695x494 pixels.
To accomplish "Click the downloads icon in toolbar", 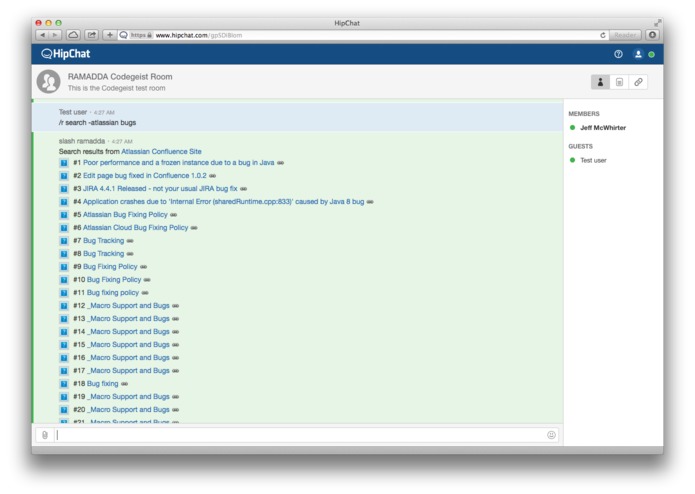I will 652,35.
